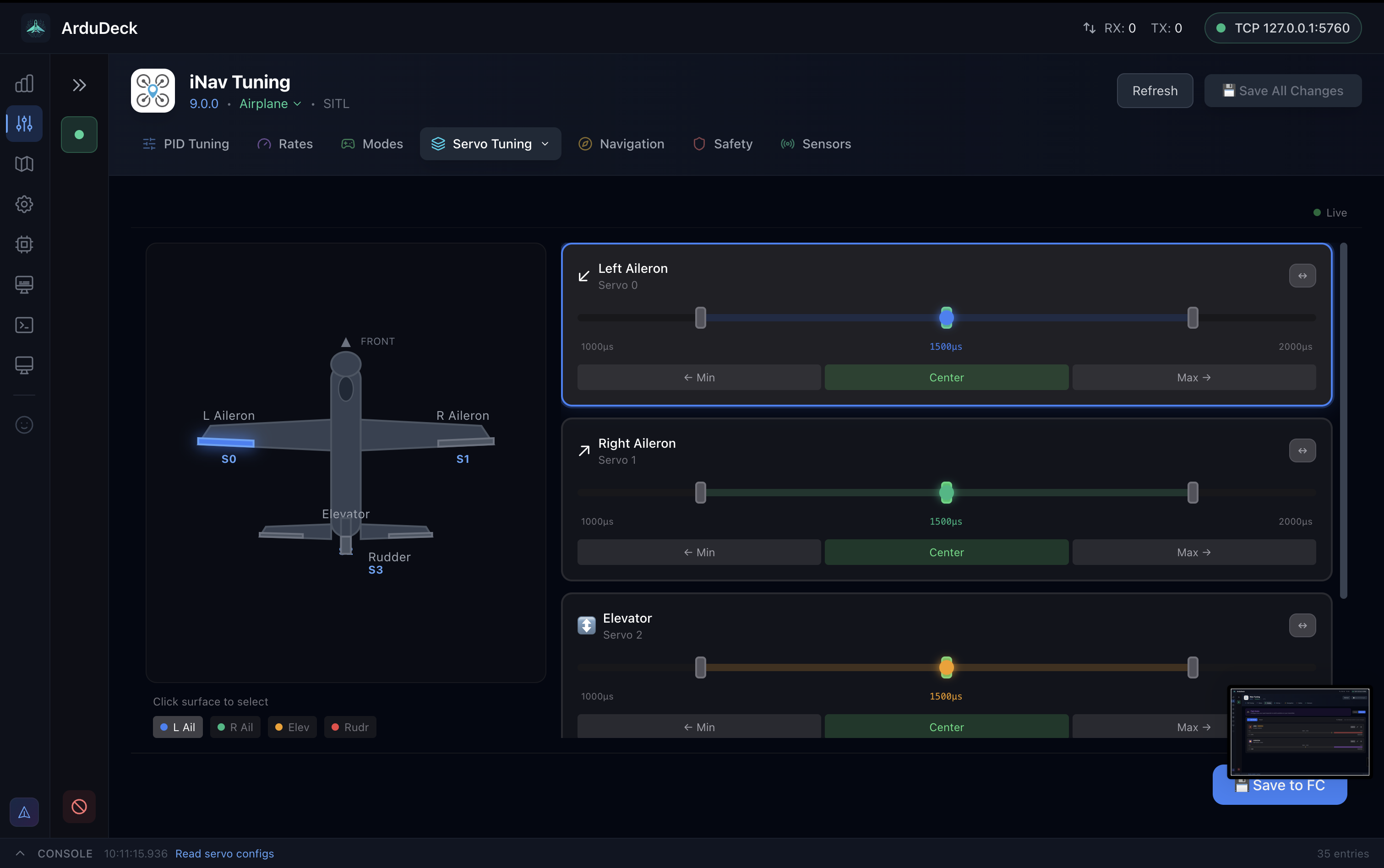Click the Right Aileron arrow icon
Viewport: 1384px width, 868px height.
[584, 451]
